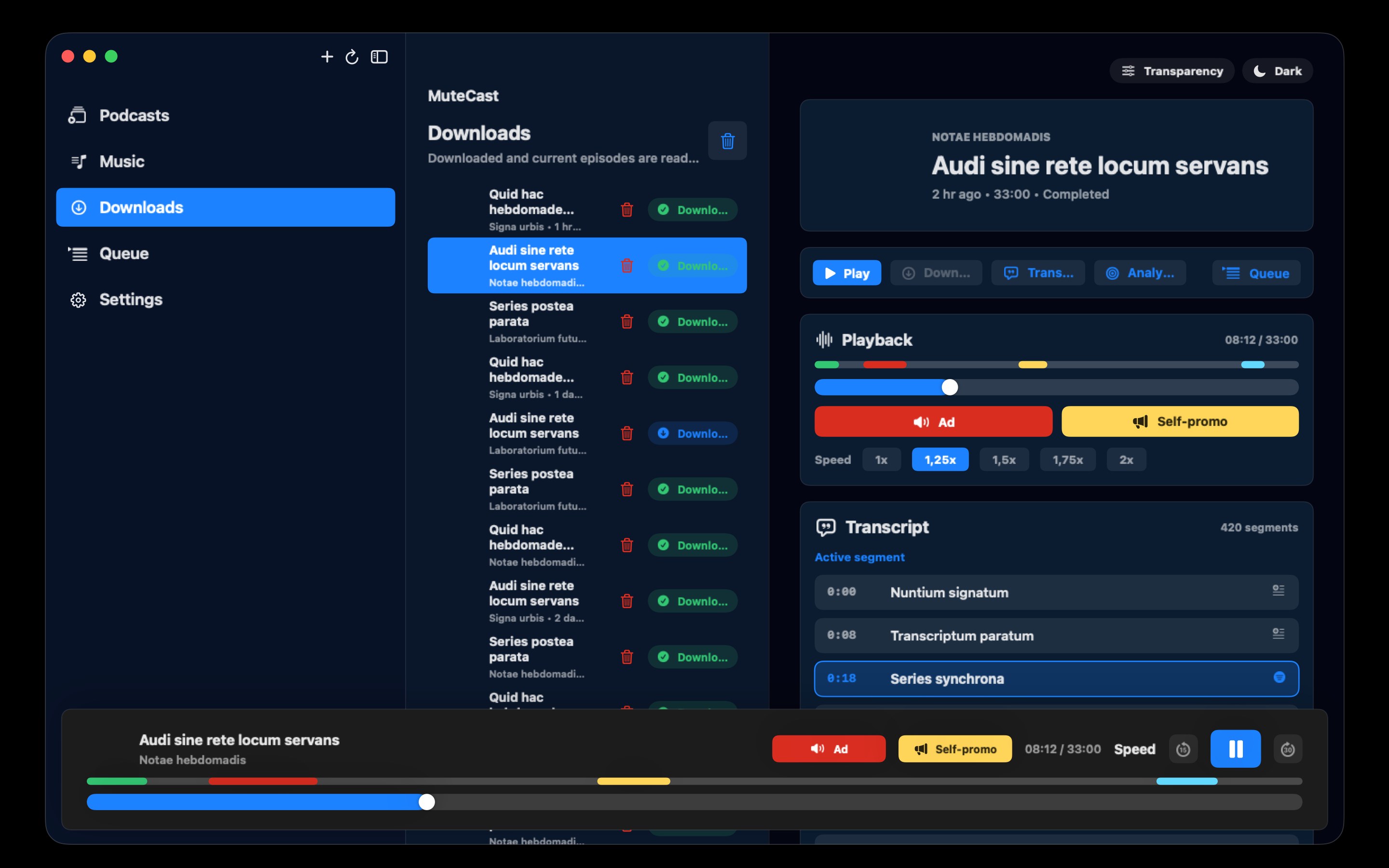1389x868 pixels.
Task: Delete Series postea parata under Audi sine rete
Action: 627,322
